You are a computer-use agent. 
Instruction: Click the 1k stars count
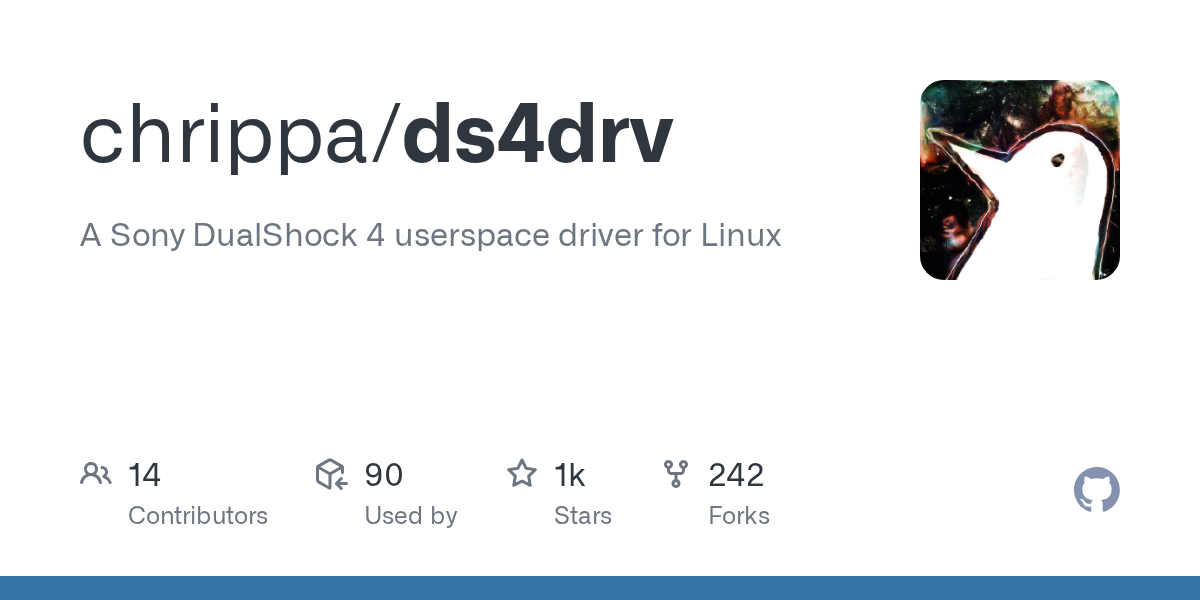point(569,475)
